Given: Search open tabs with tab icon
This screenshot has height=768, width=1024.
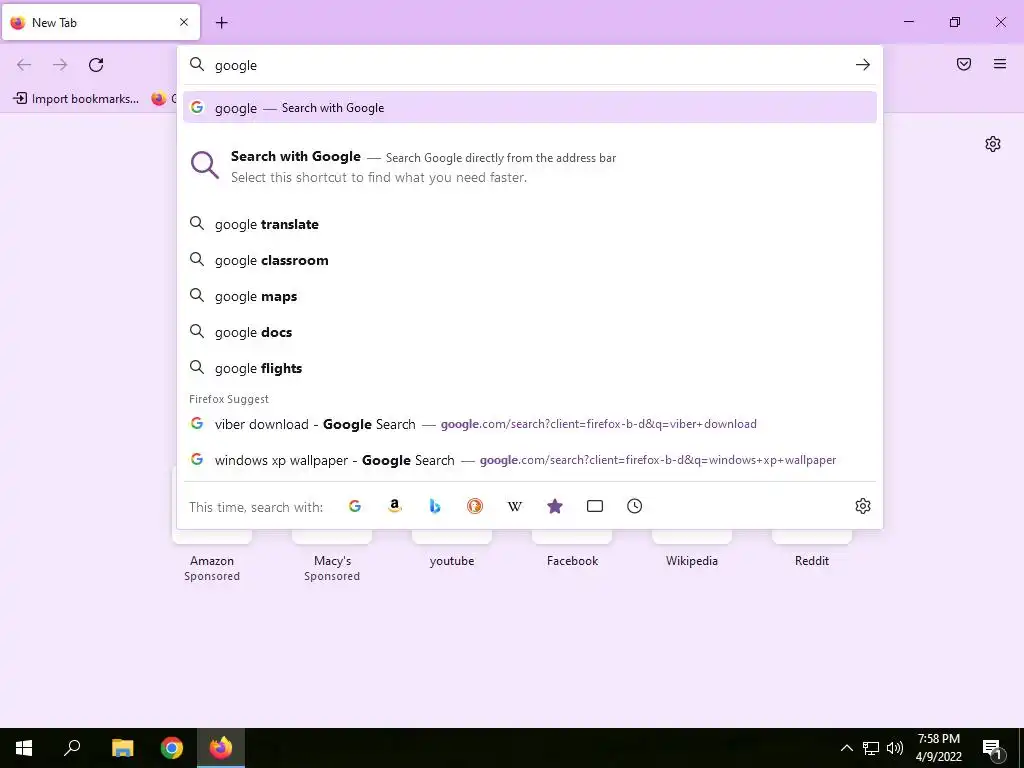Looking at the screenshot, I should click(x=594, y=506).
